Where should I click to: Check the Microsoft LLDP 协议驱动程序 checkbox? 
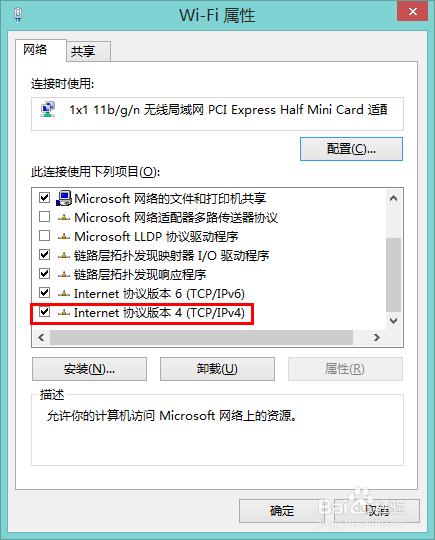click(x=44, y=236)
